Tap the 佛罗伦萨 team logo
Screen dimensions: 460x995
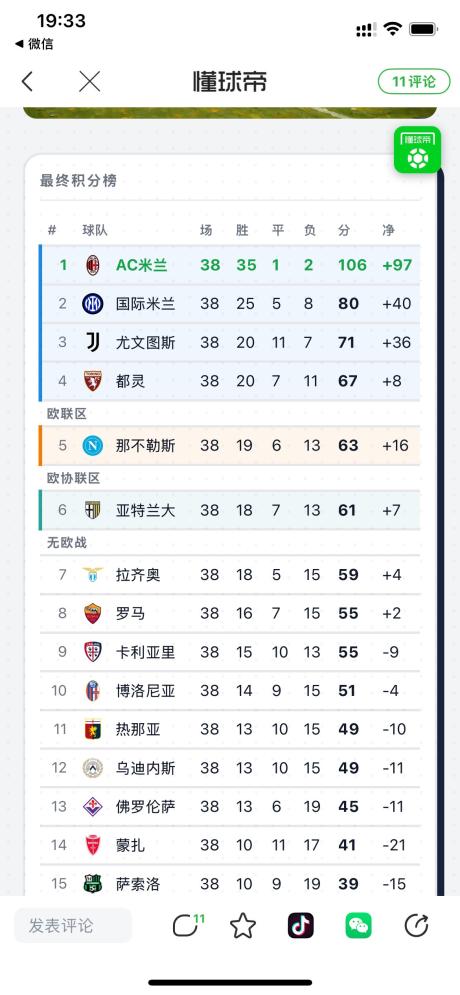coord(93,807)
